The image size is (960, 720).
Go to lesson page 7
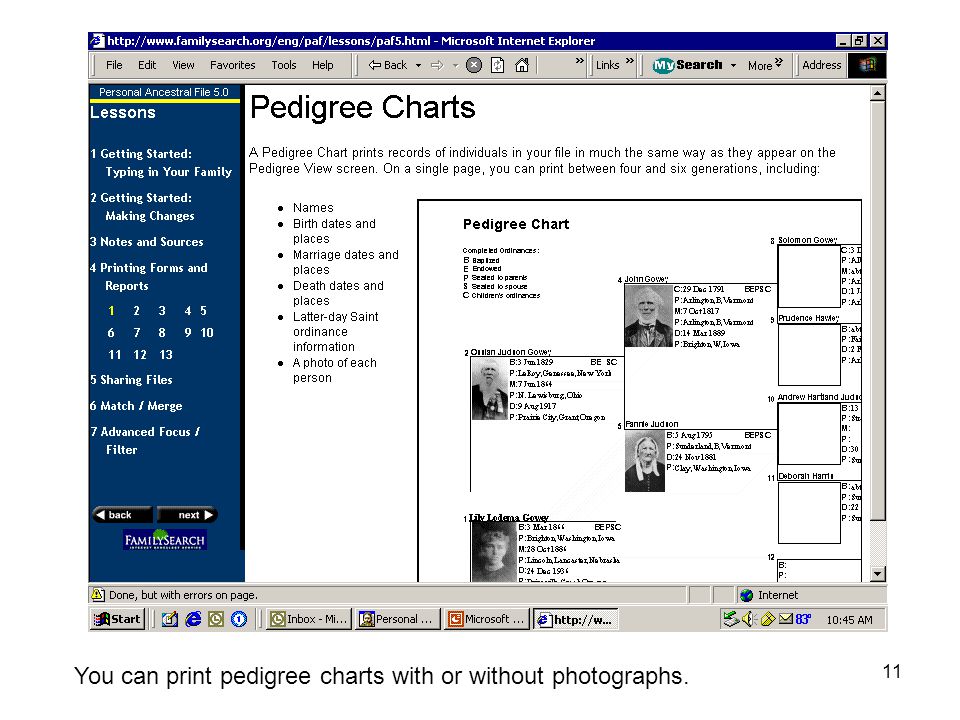pyautogui.click(x=137, y=333)
